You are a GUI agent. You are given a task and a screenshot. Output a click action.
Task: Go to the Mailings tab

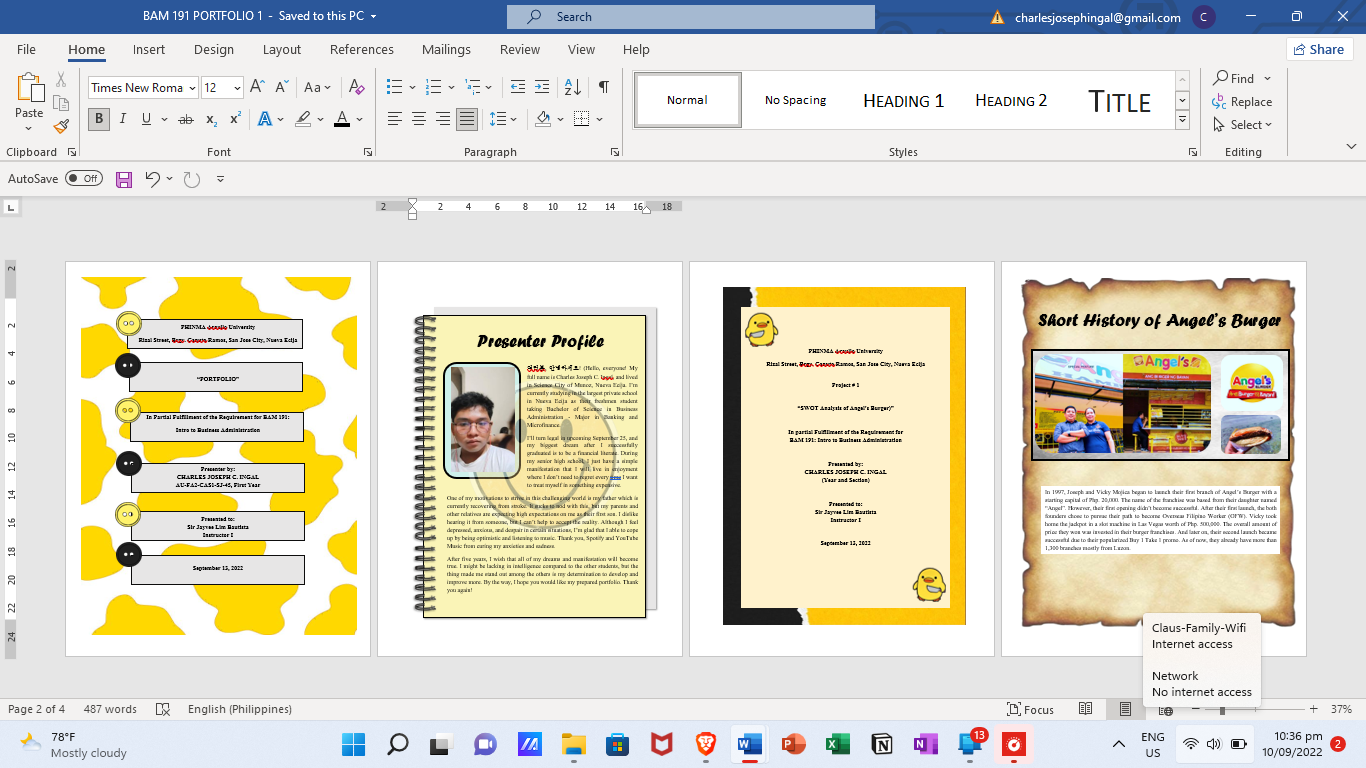click(446, 49)
